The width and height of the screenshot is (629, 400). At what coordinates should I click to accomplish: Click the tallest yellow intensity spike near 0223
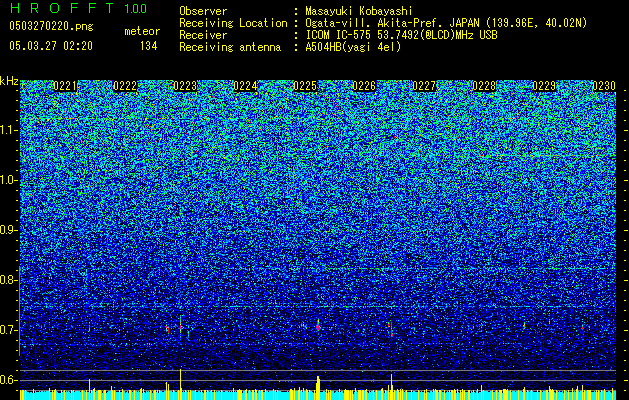tap(181, 380)
